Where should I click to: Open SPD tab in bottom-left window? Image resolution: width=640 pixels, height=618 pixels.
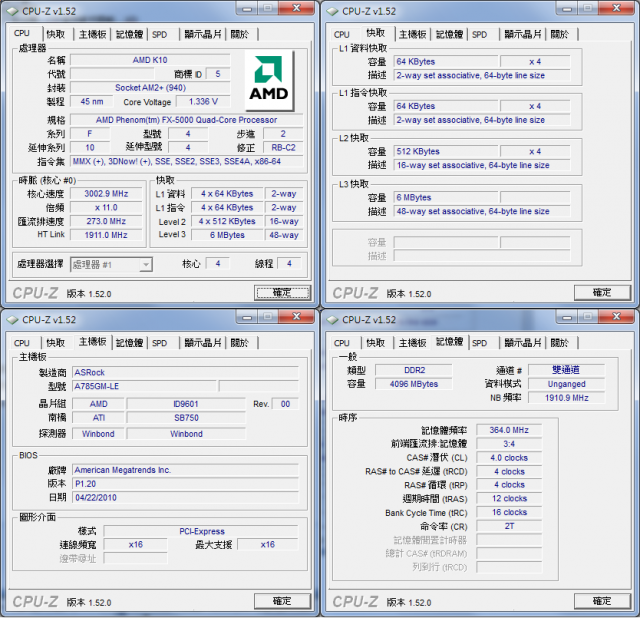tap(160, 343)
